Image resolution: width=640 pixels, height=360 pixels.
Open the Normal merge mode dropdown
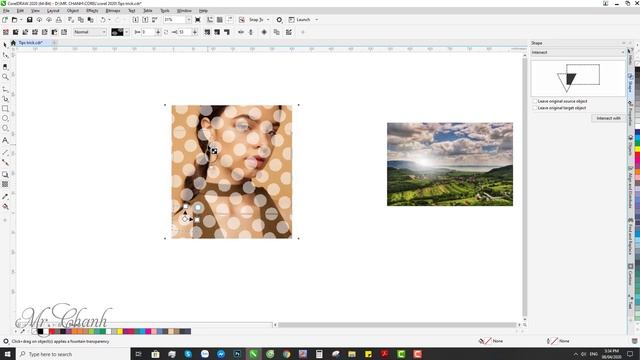(x=89, y=32)
